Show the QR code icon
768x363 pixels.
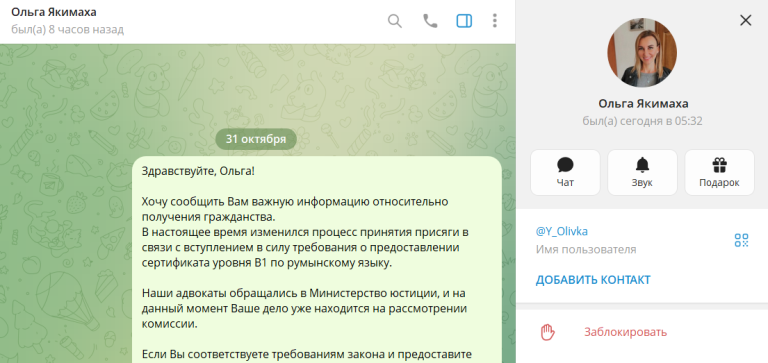742,240
